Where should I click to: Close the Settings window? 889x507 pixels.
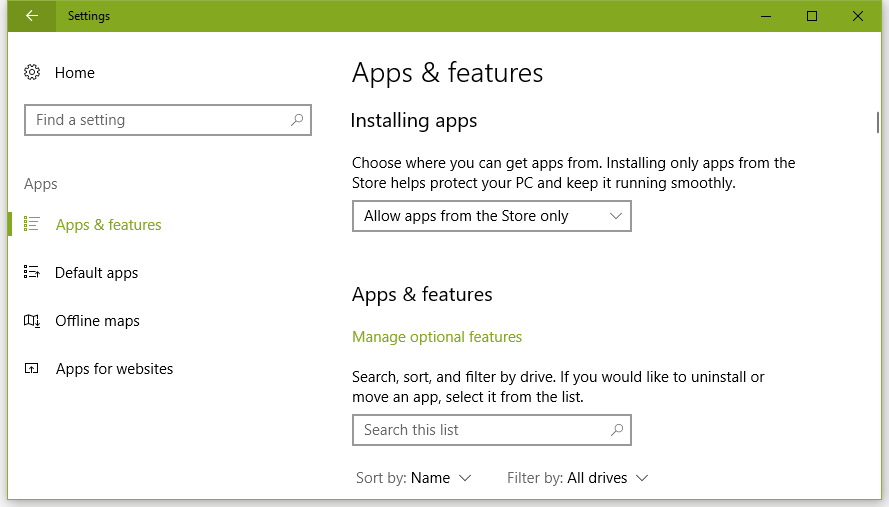pos(858,16)
